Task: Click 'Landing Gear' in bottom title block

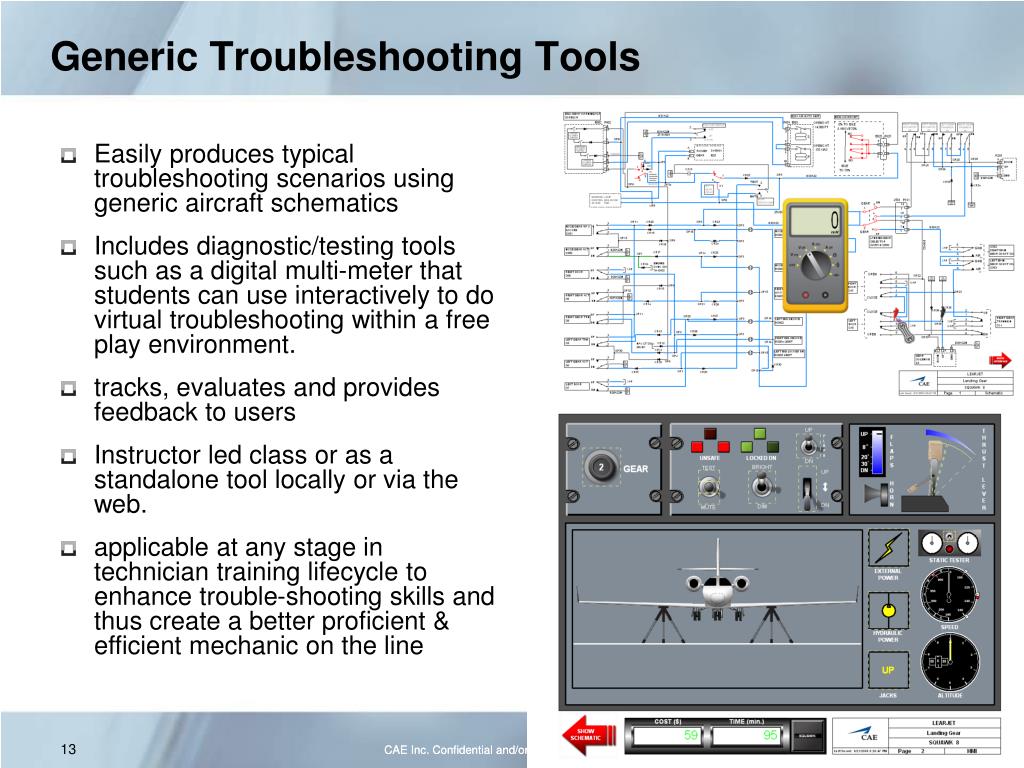Action: [x=943, y=733]
